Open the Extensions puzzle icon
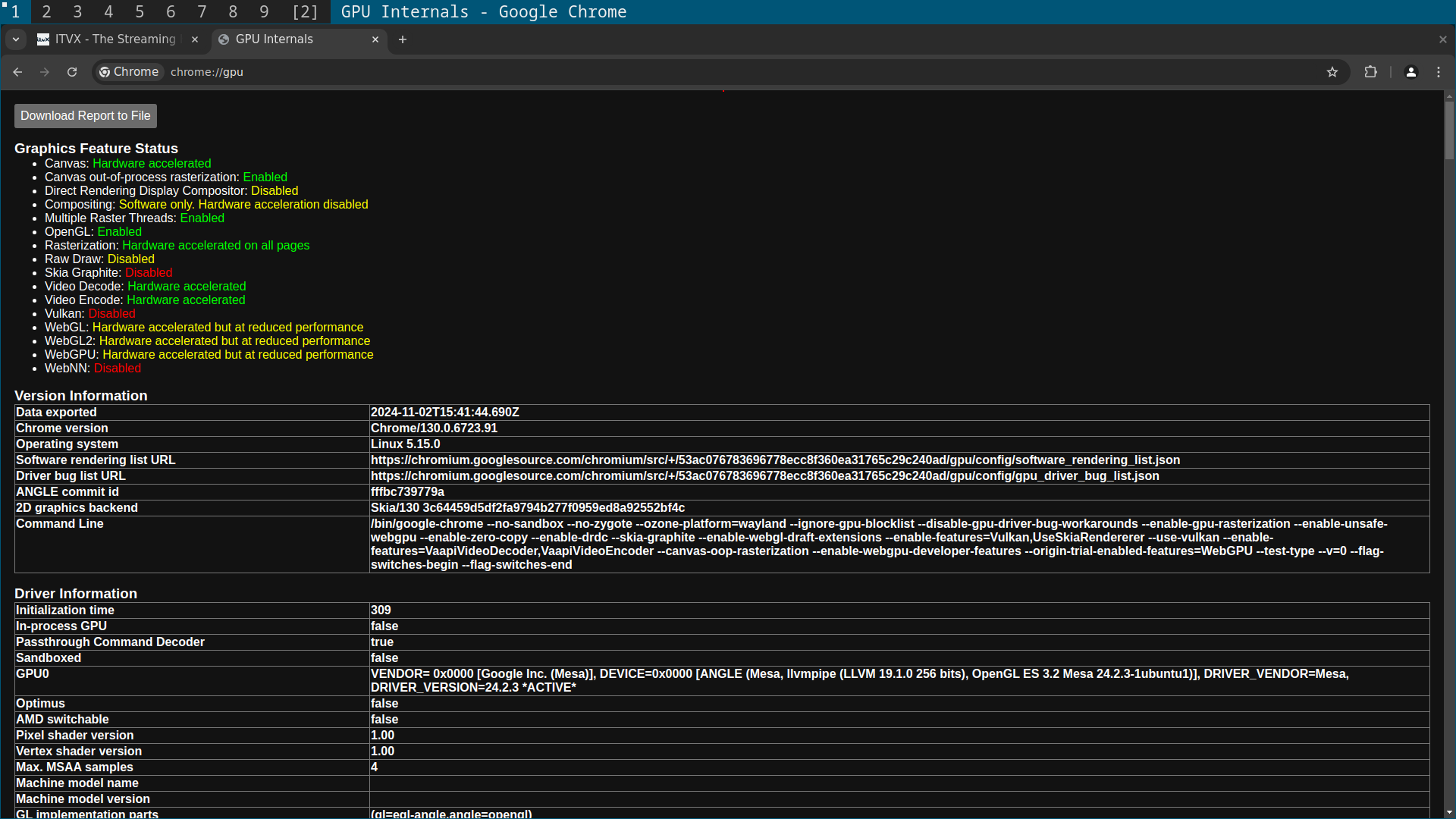 click(x=1370, y=72)
